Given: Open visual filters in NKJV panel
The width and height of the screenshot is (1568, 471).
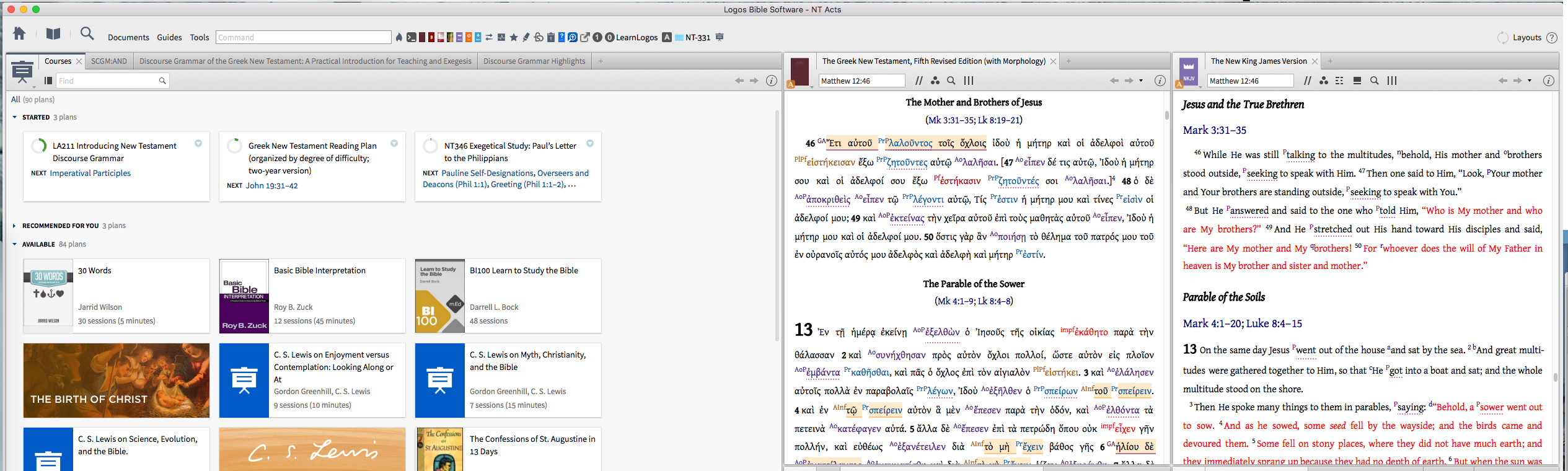Looking at the screenshot, I should click(x=1324, y=81).
